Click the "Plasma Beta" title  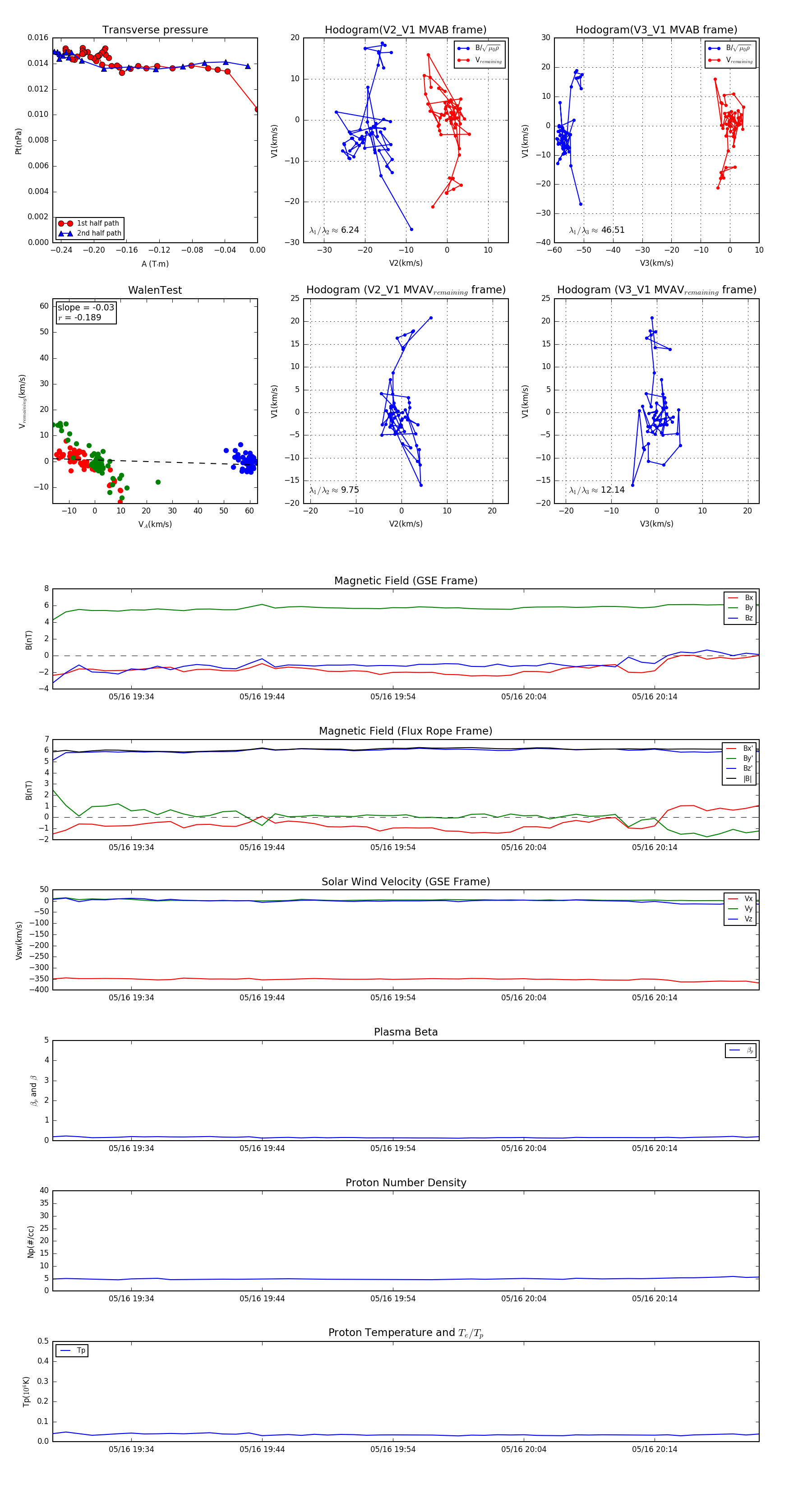(406, 1032)
